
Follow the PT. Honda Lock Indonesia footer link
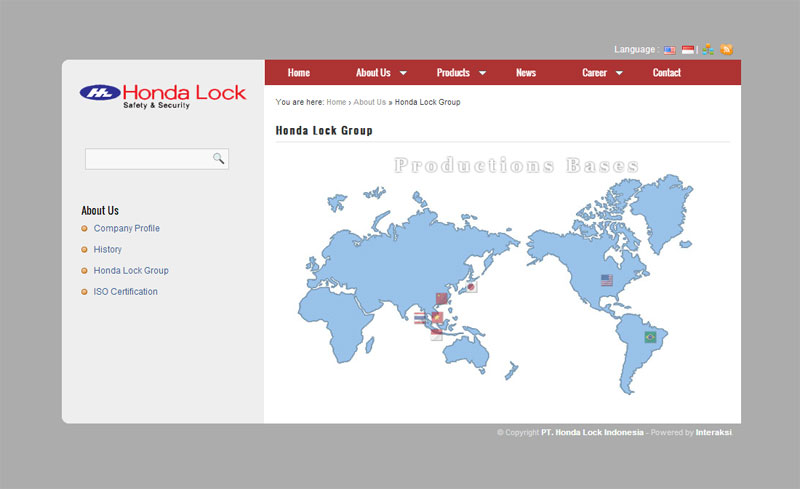click(x=592, y=432)
